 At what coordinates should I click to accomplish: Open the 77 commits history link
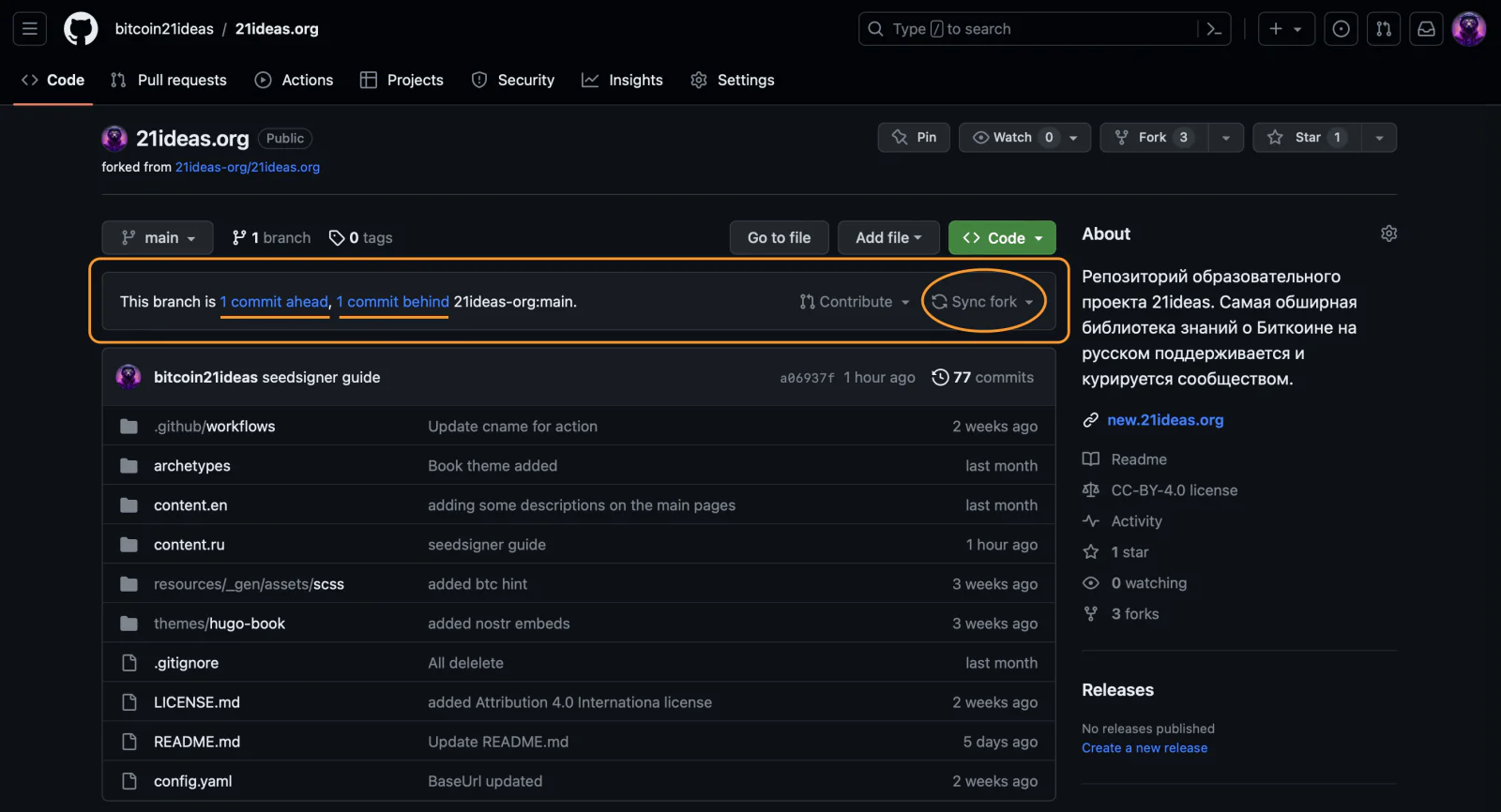[983, 377]
